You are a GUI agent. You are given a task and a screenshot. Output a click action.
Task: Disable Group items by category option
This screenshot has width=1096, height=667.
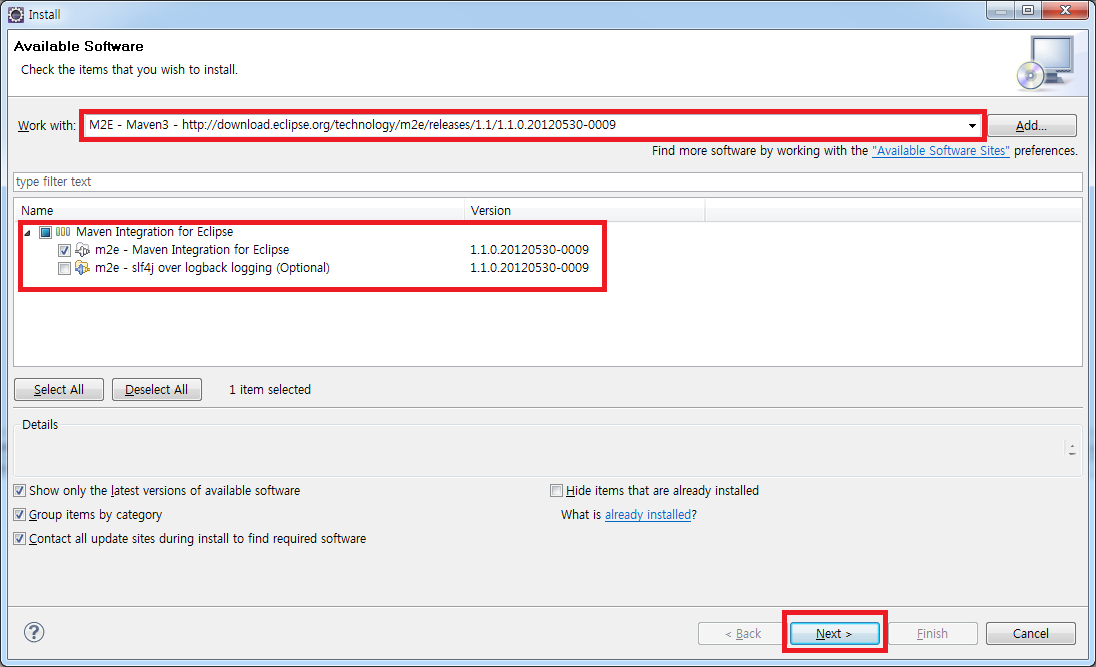pos(20,515)
